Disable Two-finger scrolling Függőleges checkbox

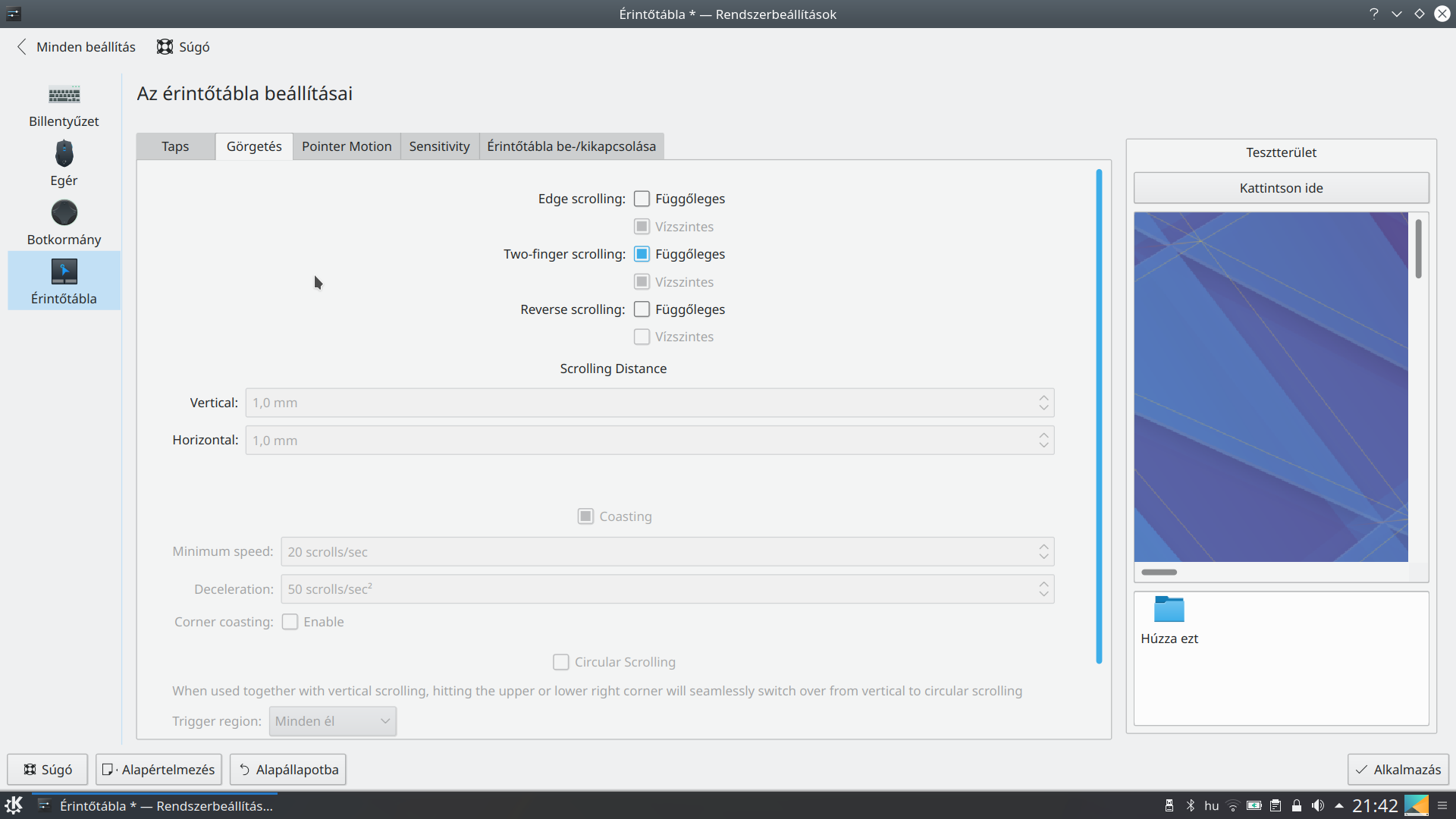[642, 254]
